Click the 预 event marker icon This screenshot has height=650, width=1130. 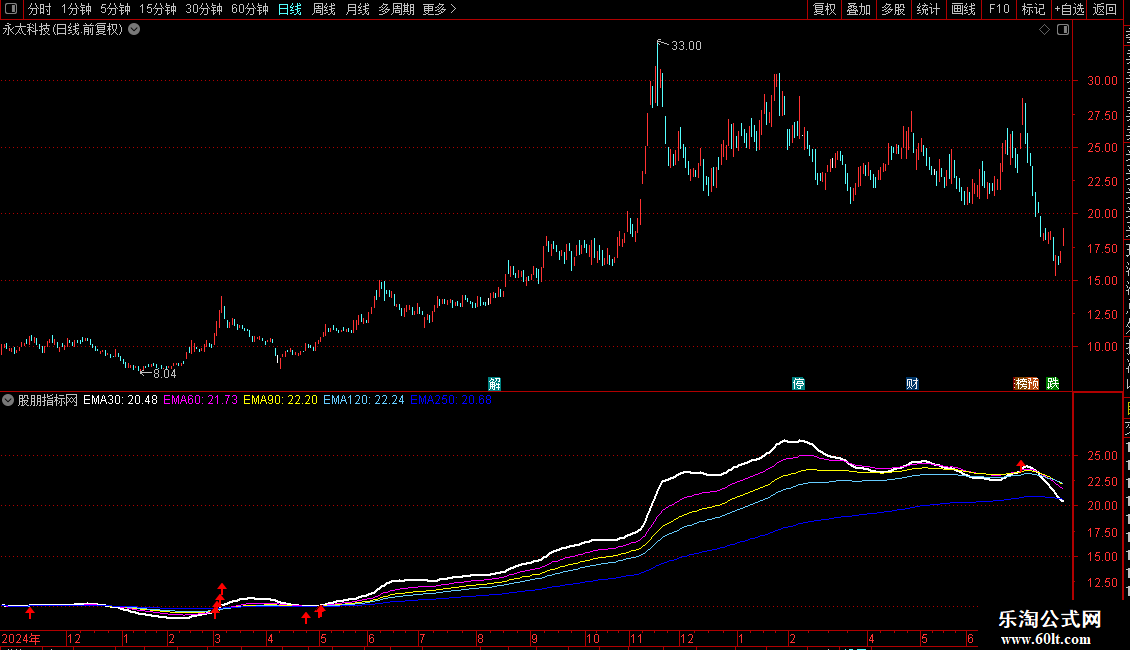(x=1033, y=383)
